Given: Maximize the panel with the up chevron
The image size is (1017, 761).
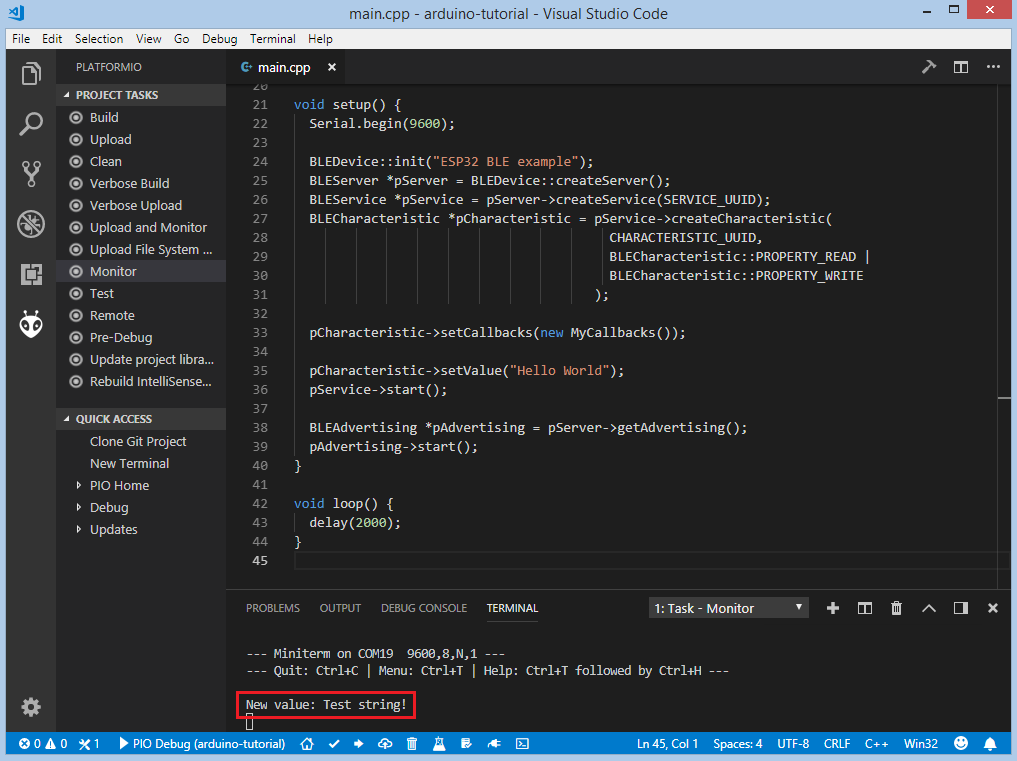Looking at the screenshot, I should (929, 608).
